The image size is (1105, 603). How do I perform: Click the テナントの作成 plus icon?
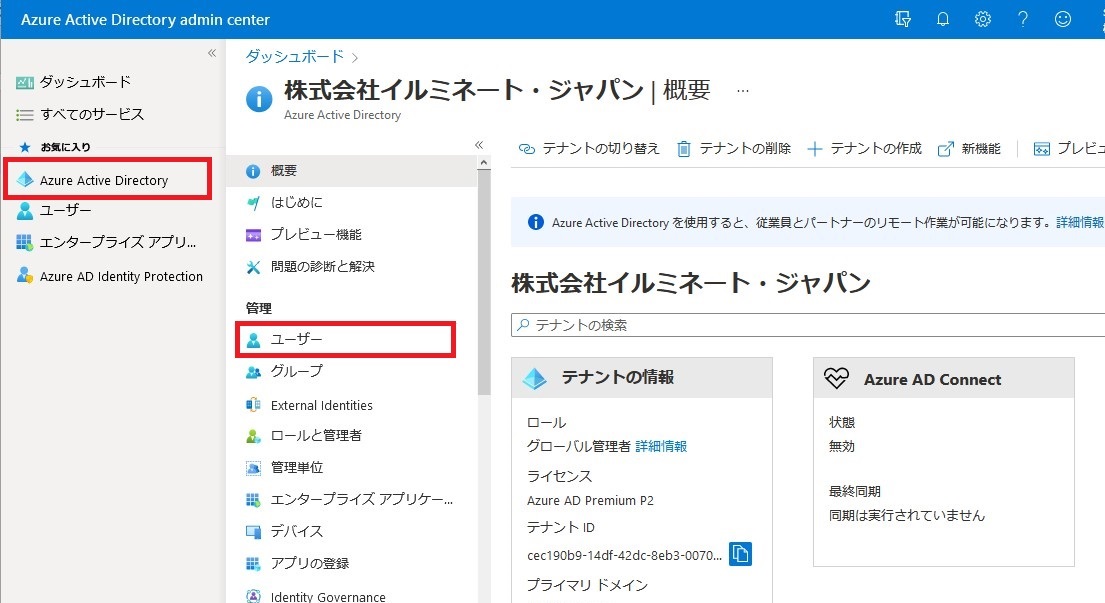pos(815,149)
